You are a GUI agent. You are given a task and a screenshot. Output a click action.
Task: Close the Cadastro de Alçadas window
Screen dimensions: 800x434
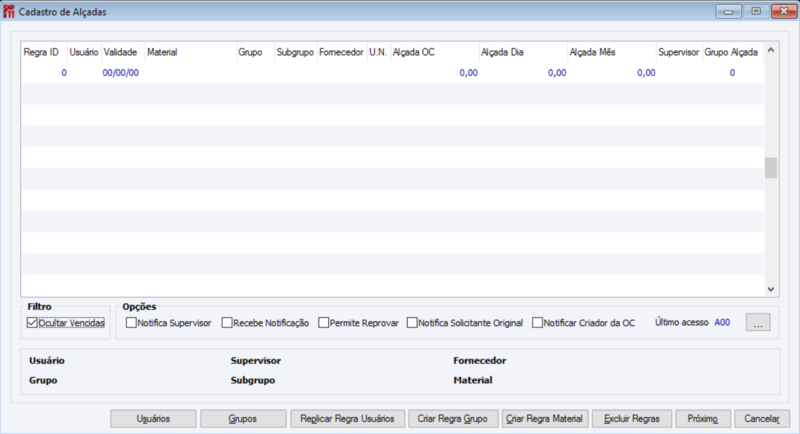tap(784, 11)
